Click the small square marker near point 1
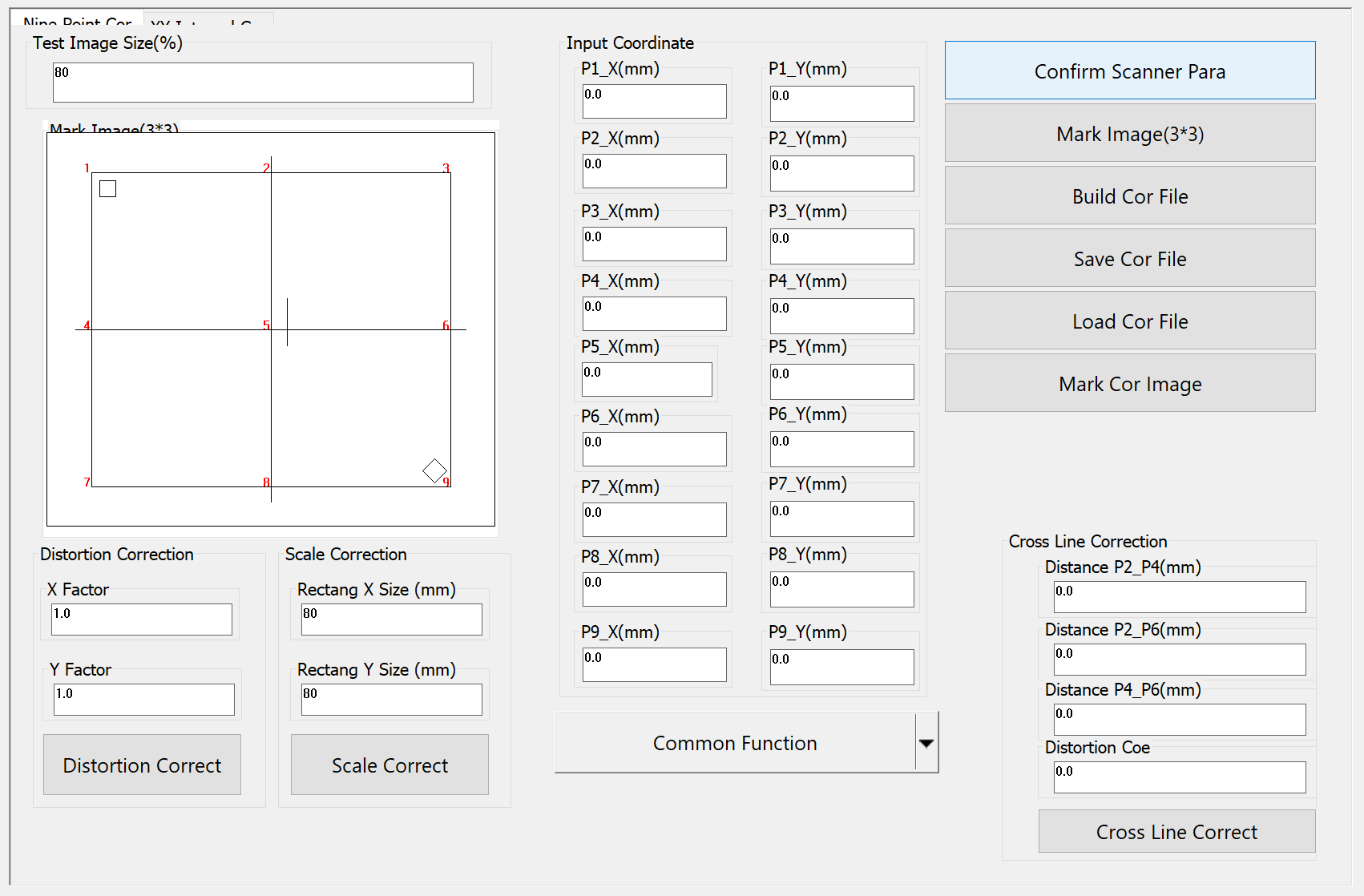The image size is (1364, 896). pyautogui.click(x=108, y=188)
